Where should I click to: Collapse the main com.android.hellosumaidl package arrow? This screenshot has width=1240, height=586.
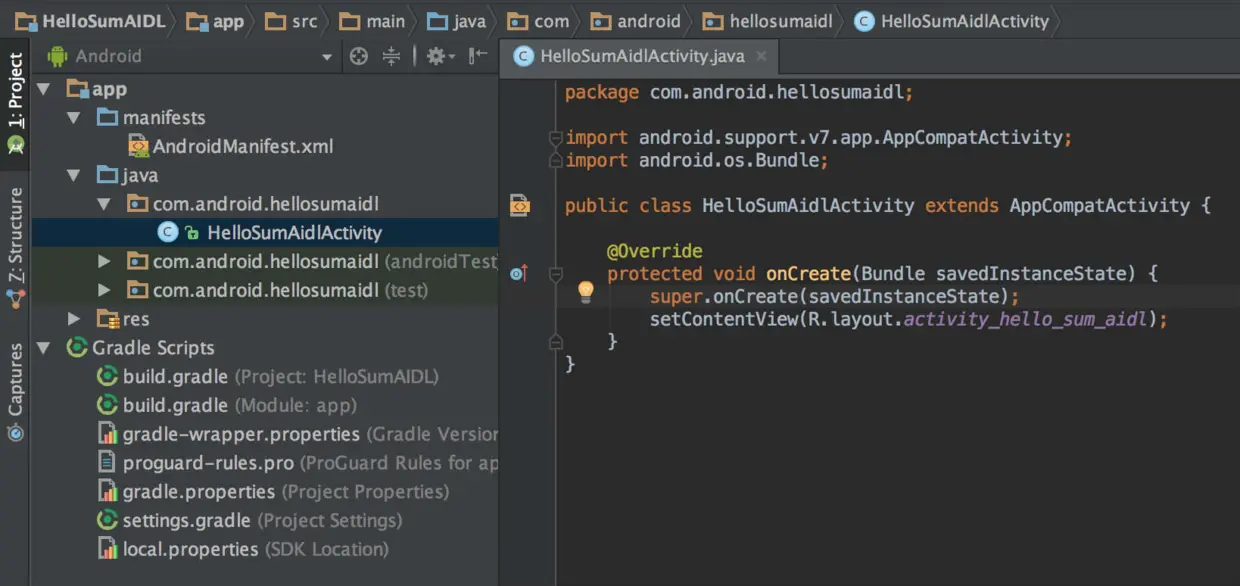pos(104,204)
